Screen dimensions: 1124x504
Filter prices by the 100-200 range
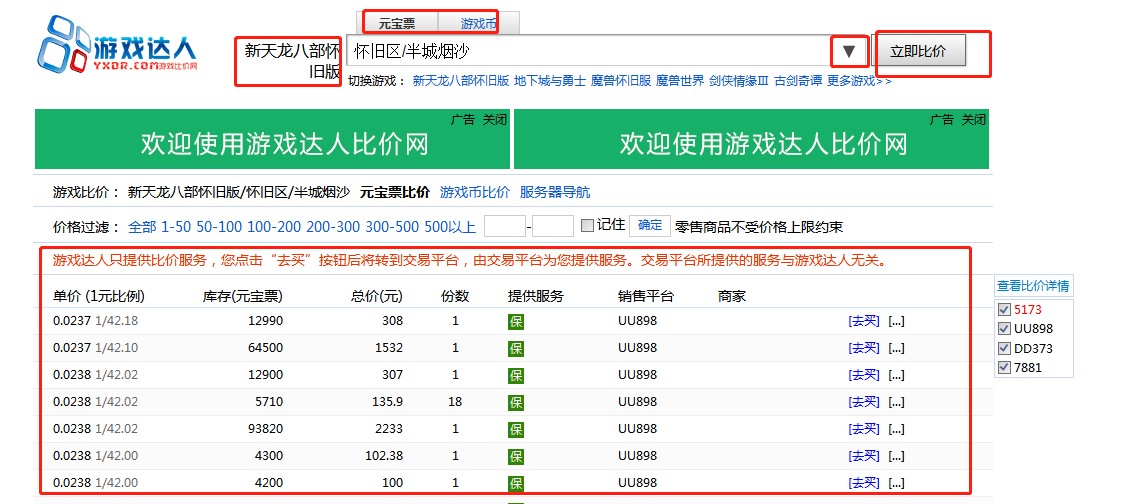[274, 226]
